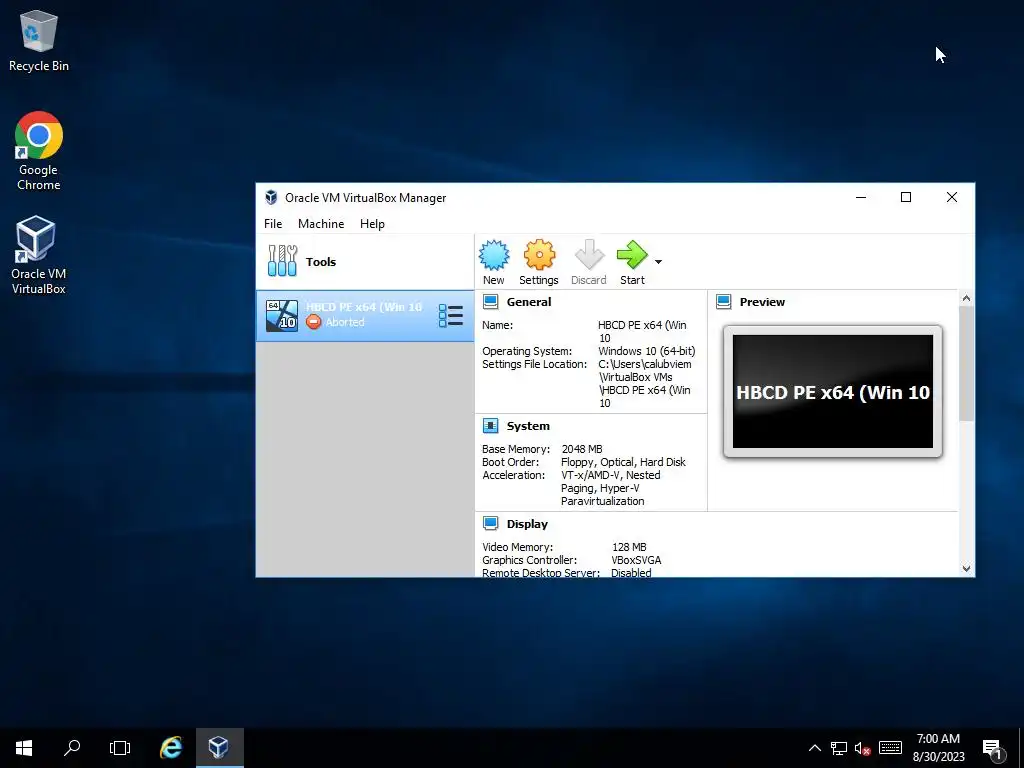
Task: Click the VBoxSVGA graphics controller value
Action: (636, 560)
